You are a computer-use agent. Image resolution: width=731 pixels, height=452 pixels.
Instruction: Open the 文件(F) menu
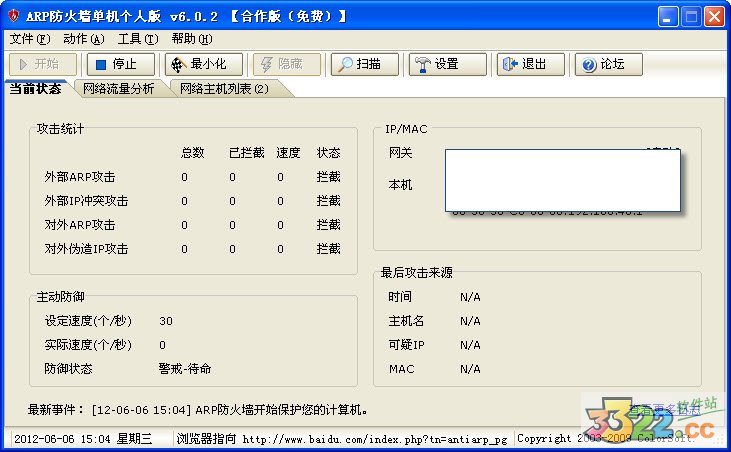point(30,39)
